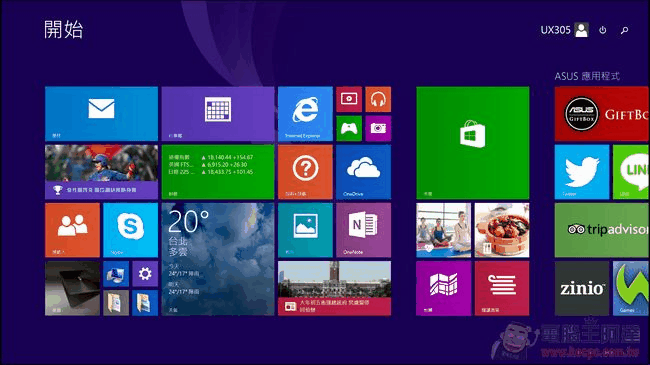650x365 pixels.
Task: Open the Health & Fitness yoga tile
Action: coord(444,230)
